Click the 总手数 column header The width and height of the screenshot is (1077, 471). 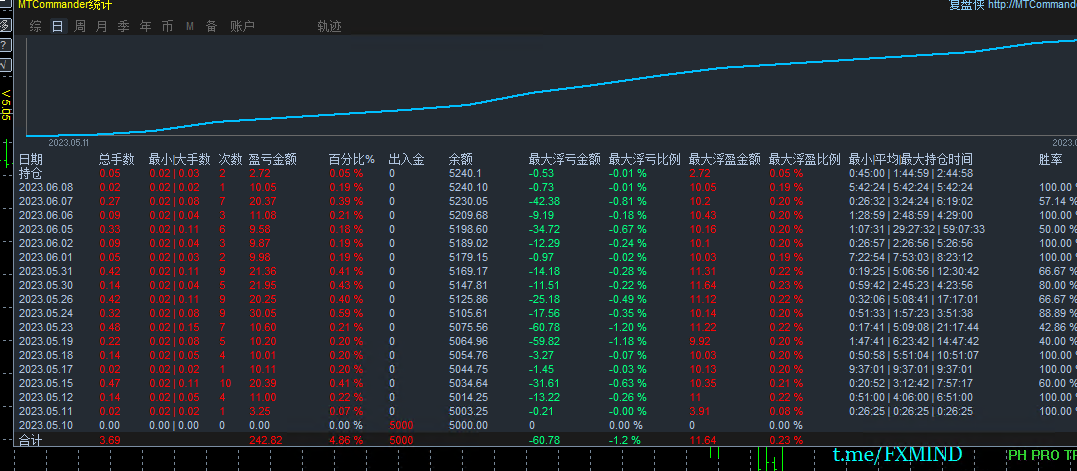[116, 159]
